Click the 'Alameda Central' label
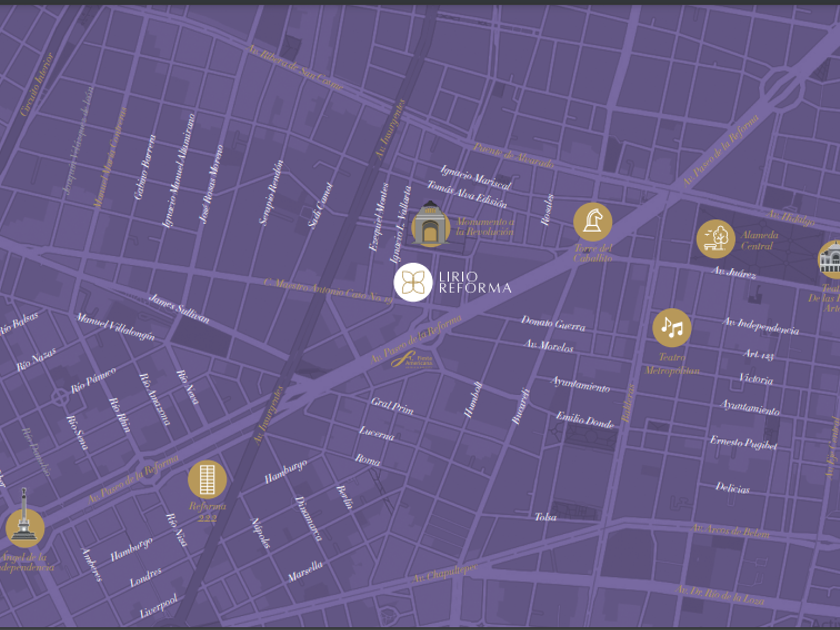This screenshot has width=840, height=630. (759, 241)
